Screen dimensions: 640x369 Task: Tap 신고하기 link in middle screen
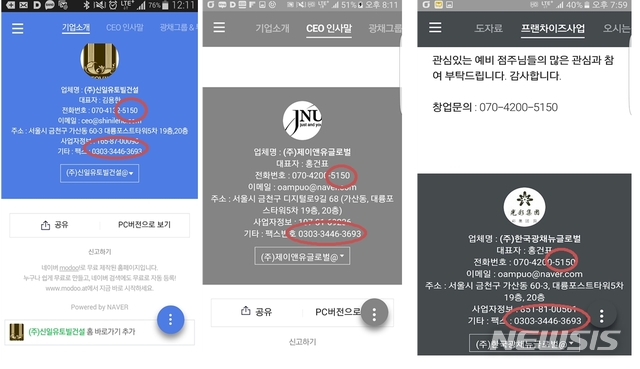(x=302, y=342)
